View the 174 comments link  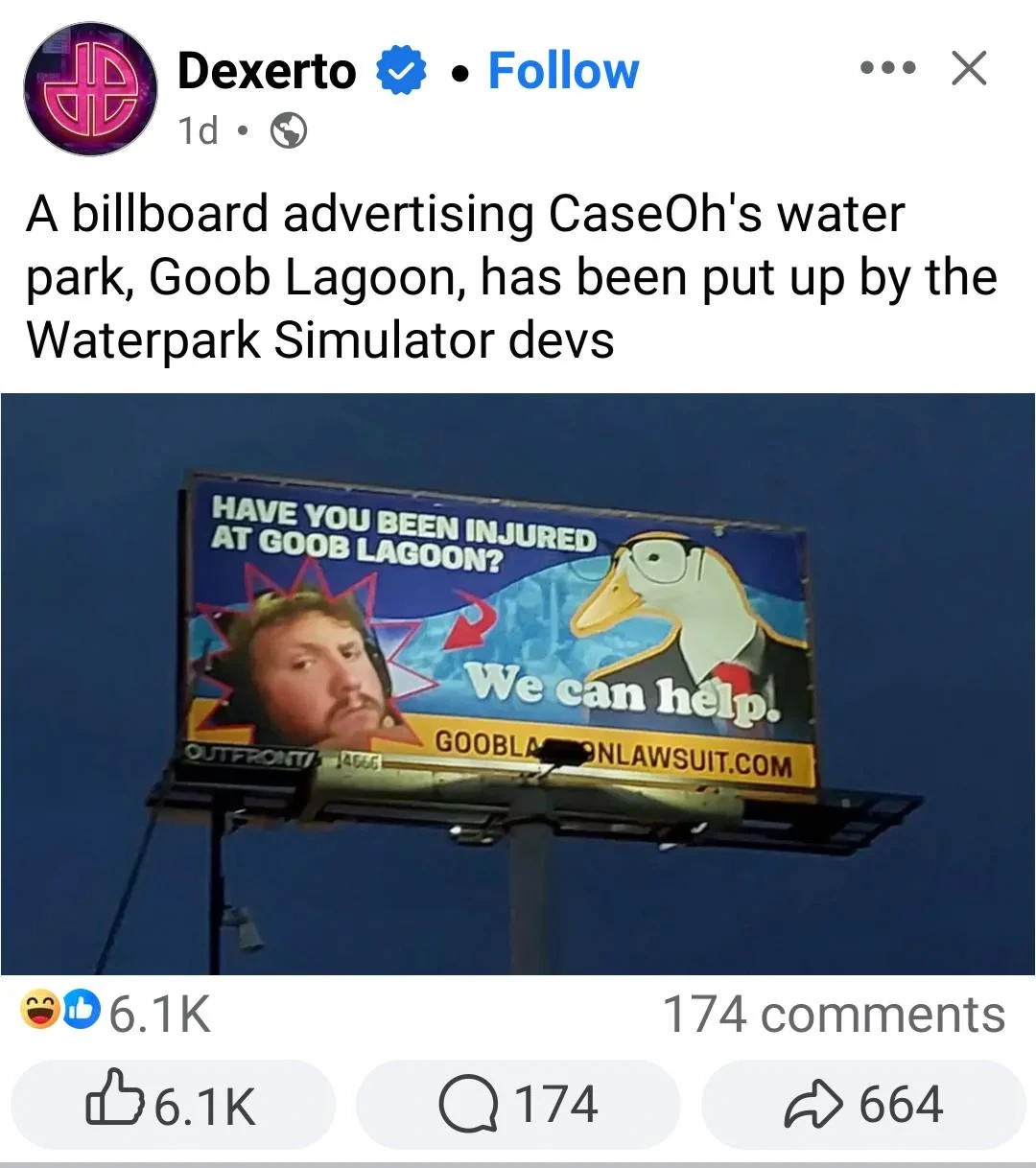click(834, 1015)
